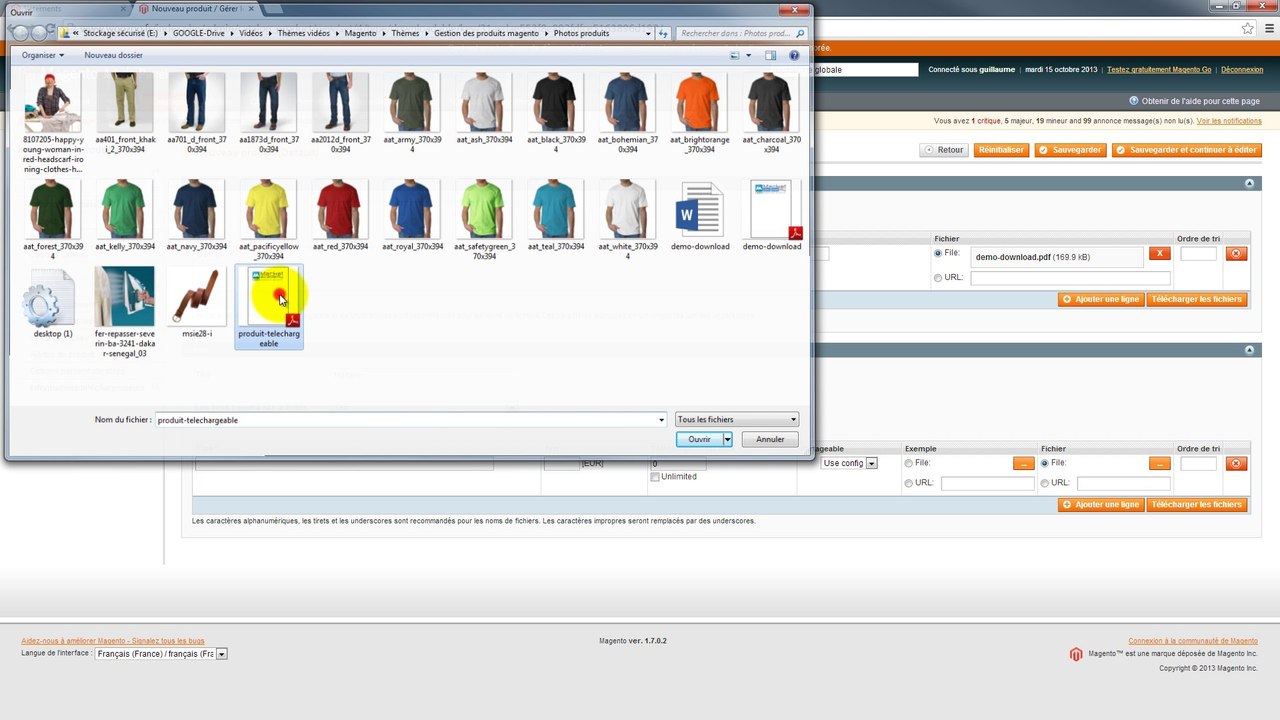The image size is (1280, 720).
Task: Open the Organiser menu
Action: (x=43, y=55)
